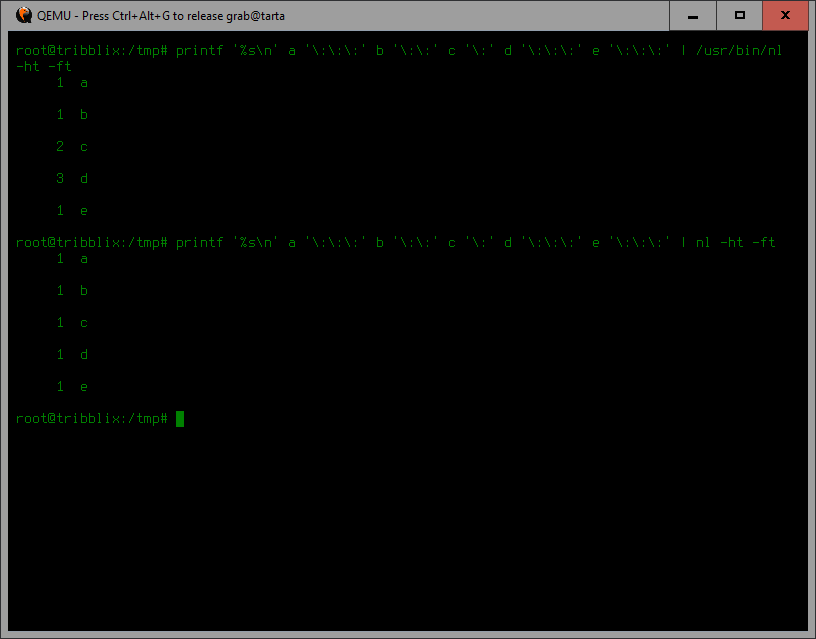Click 'nl -ht -ft' ending the second command
Viewport: 816px width, 639px height.
click(735, 243)
